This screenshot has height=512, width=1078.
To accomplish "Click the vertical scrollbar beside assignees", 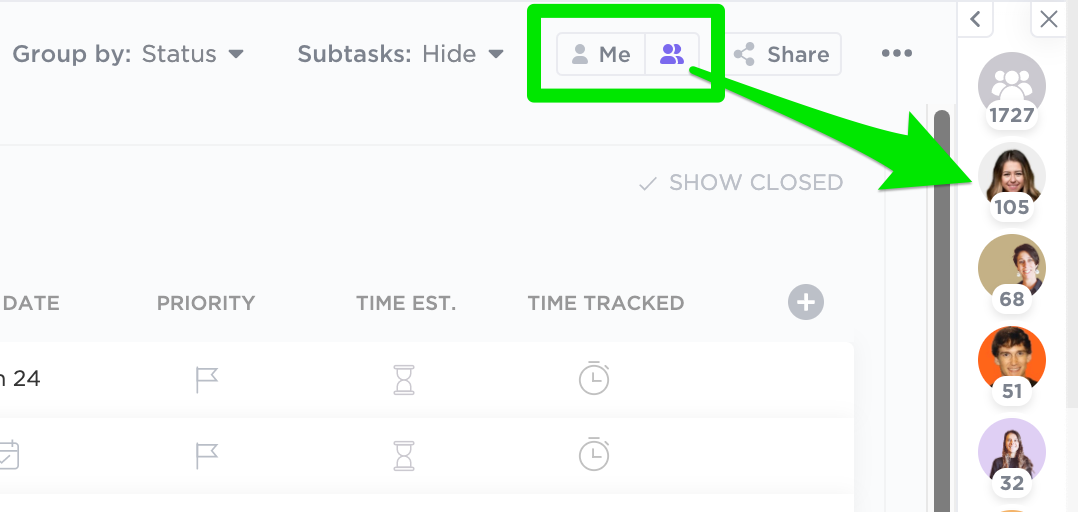I will point(942,309).
